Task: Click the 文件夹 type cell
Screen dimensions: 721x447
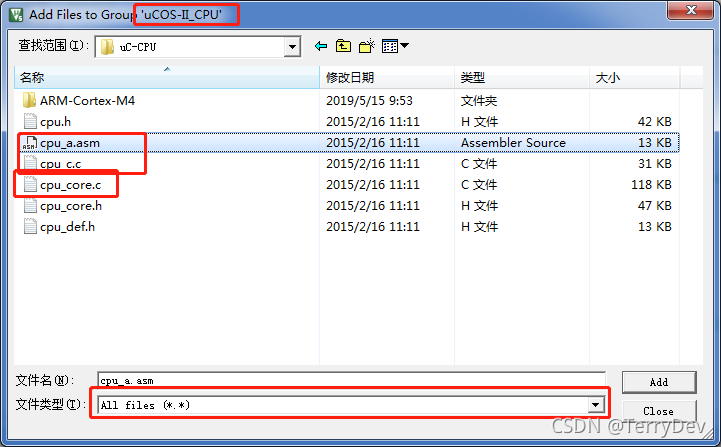Action: pyautogui.click(x=479, y=100)
